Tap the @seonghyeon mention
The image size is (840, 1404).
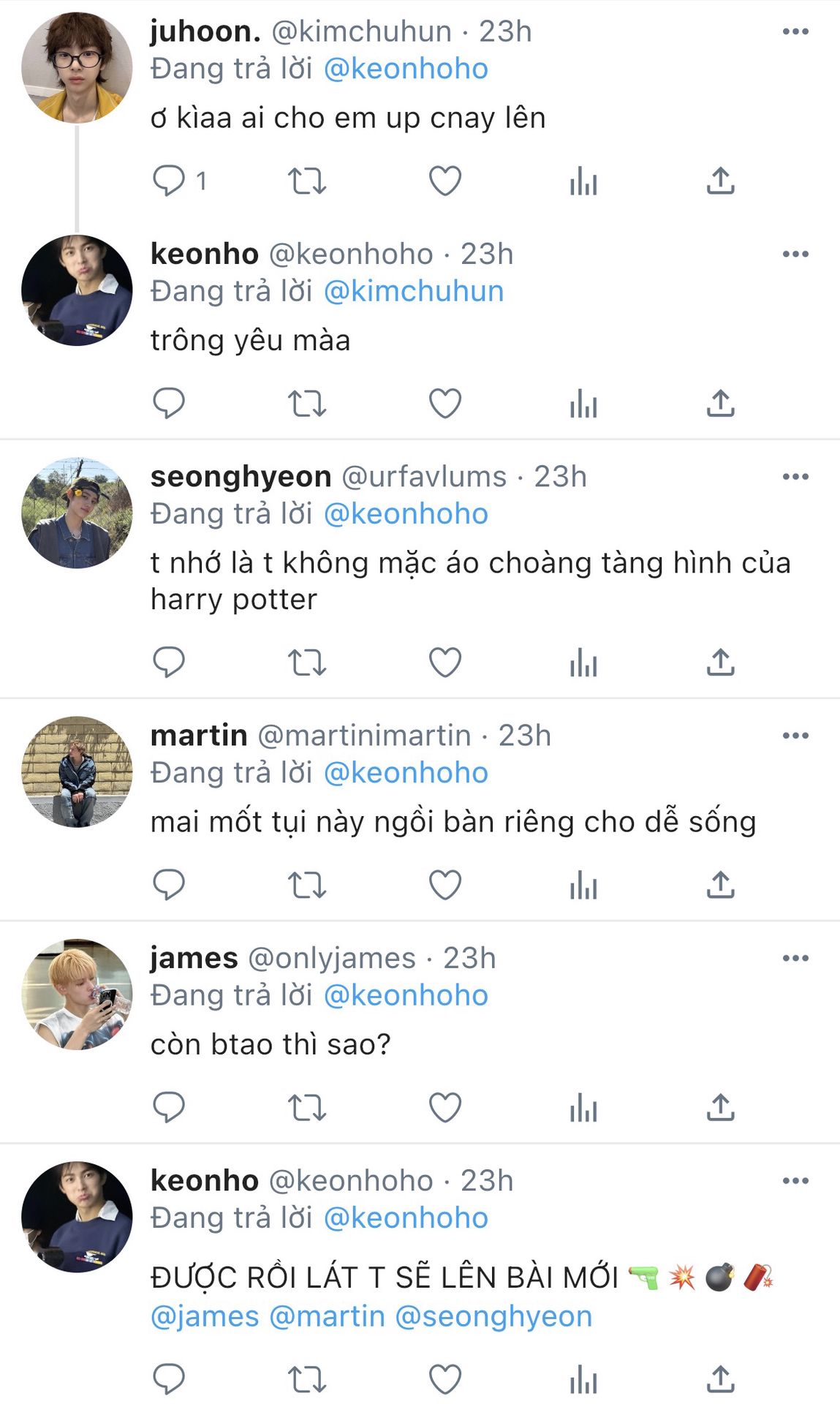point(493,1316)
